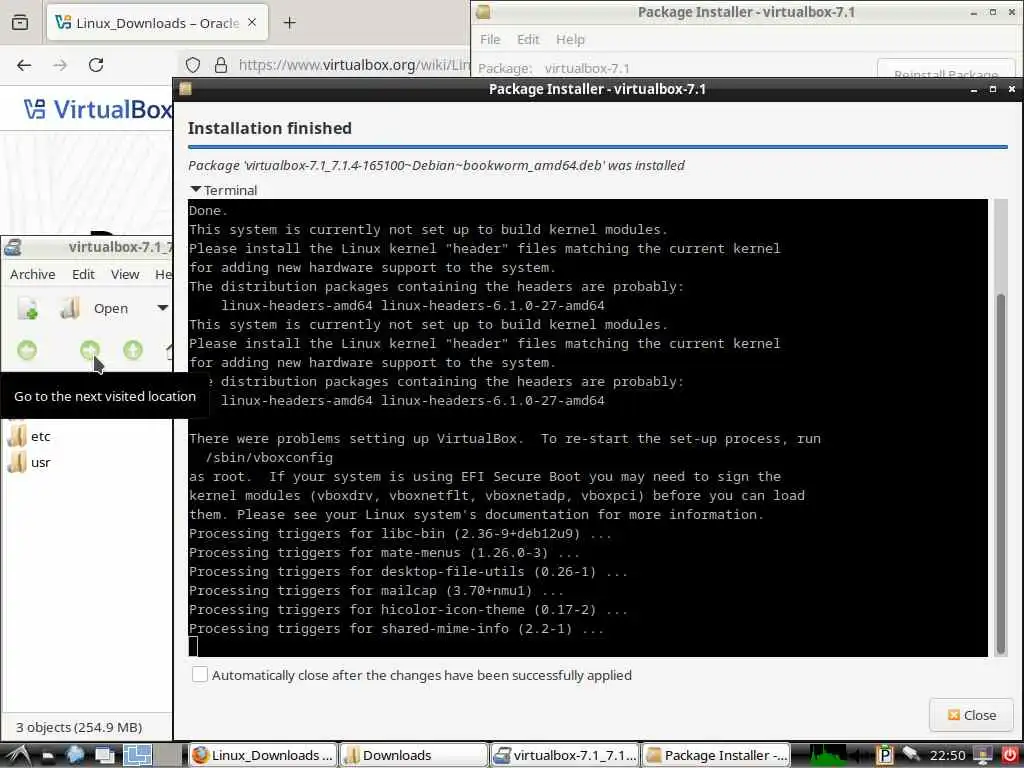Click the '3 objects (254.9 MB)' status text

pyautogui.click(x=79, y=727)
